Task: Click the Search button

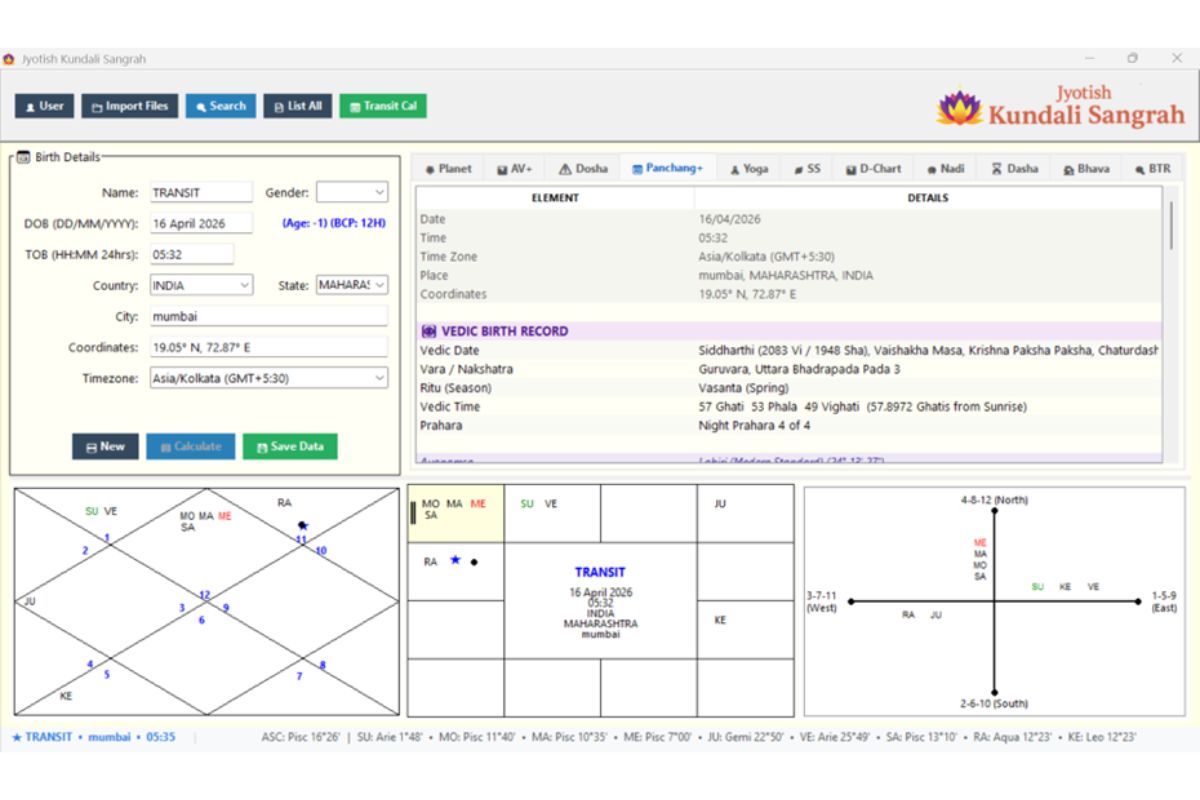Action: (220, 106)
